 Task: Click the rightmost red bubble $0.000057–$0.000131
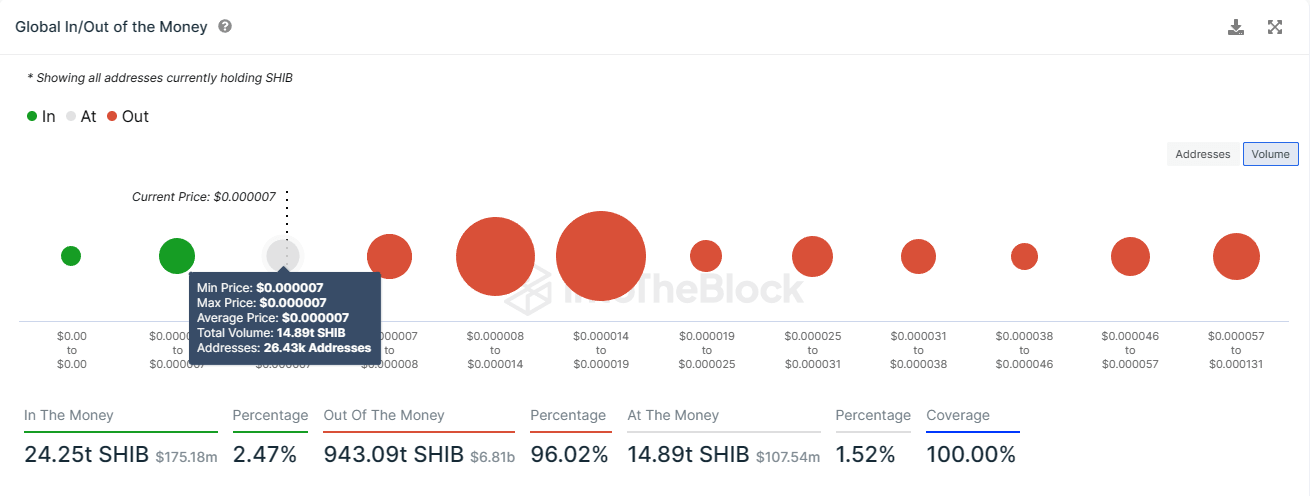point(1236,256)
